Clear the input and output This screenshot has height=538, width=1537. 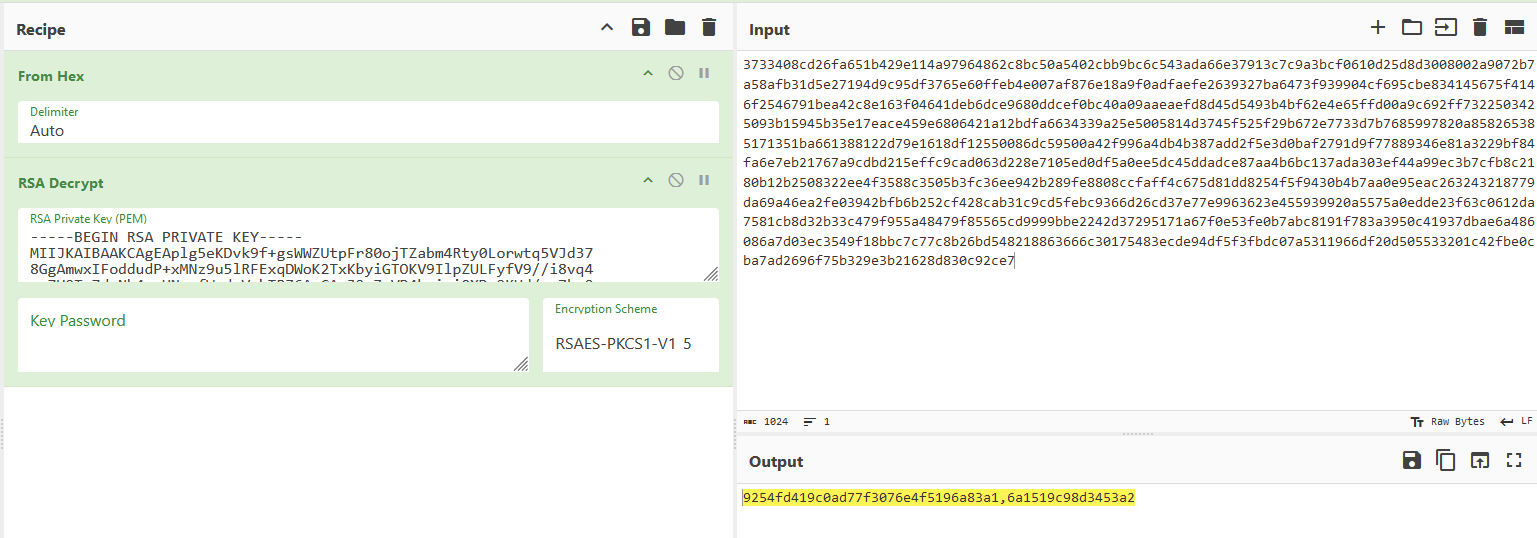(x=1481, y=28)
